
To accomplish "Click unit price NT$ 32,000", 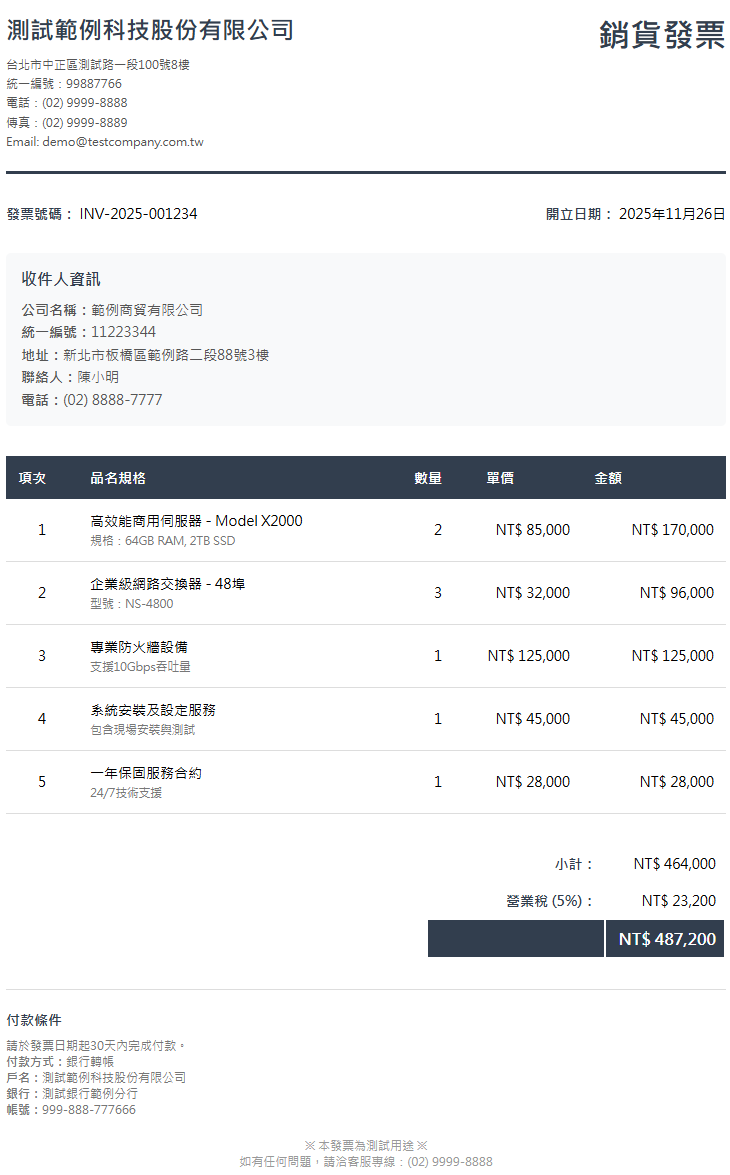I will point(532,593).
